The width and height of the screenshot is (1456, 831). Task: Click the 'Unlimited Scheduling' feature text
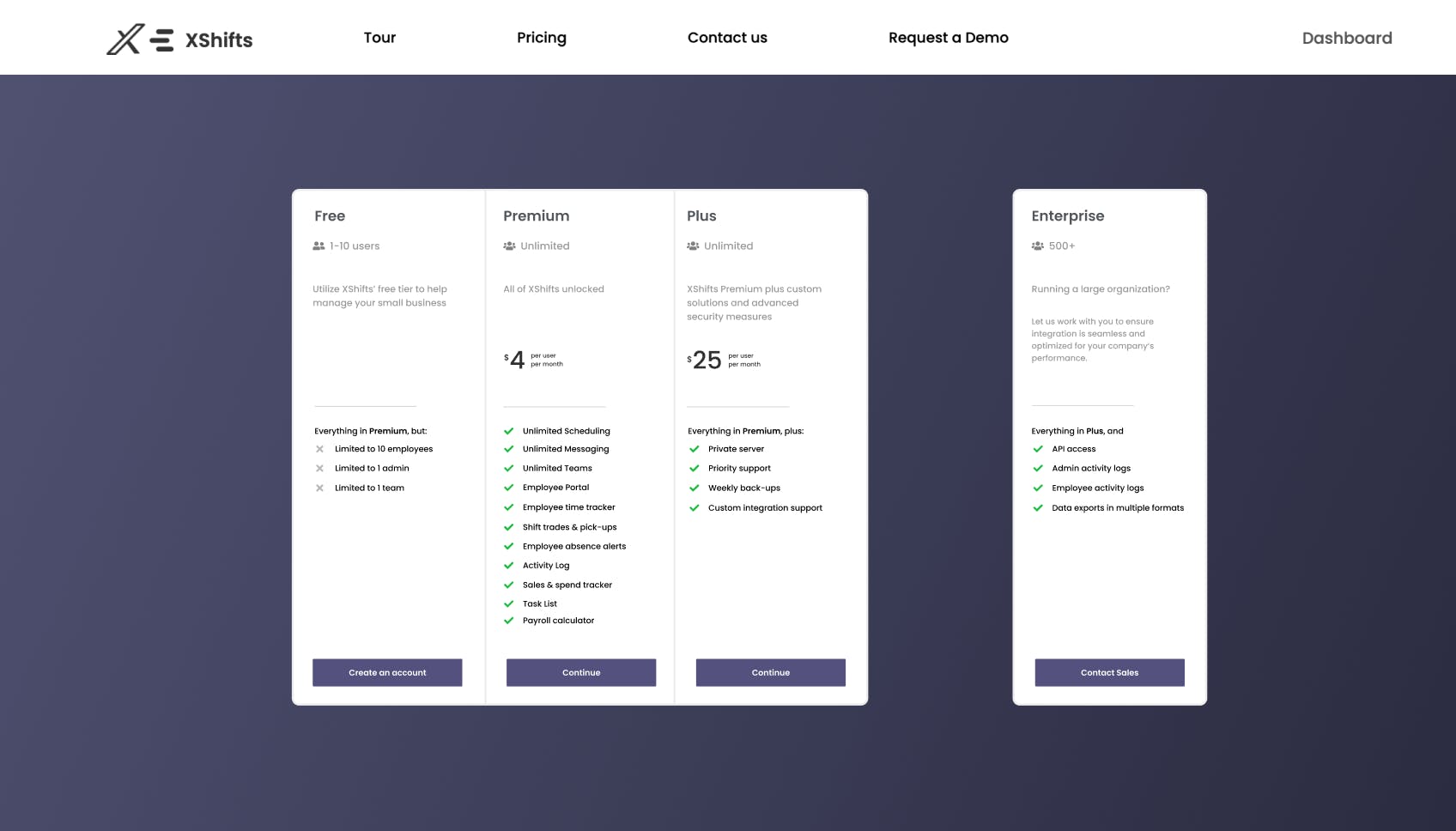click(567, 431)
